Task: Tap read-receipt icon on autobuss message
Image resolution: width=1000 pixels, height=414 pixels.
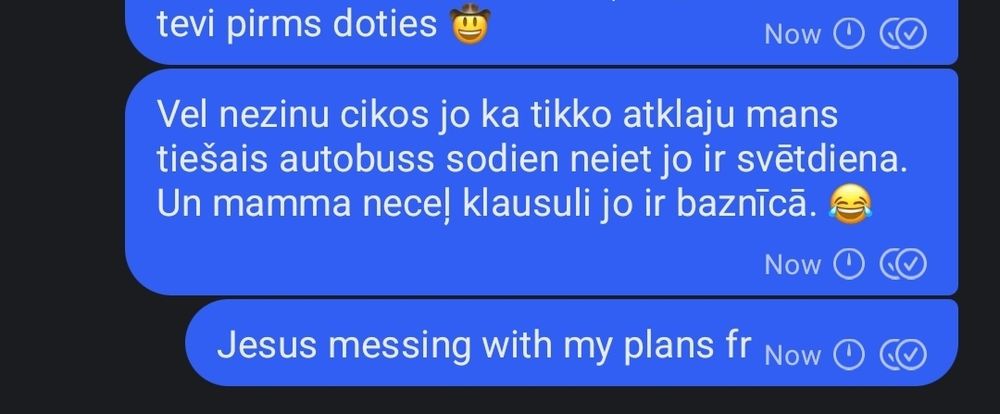Action: (903, 263)
